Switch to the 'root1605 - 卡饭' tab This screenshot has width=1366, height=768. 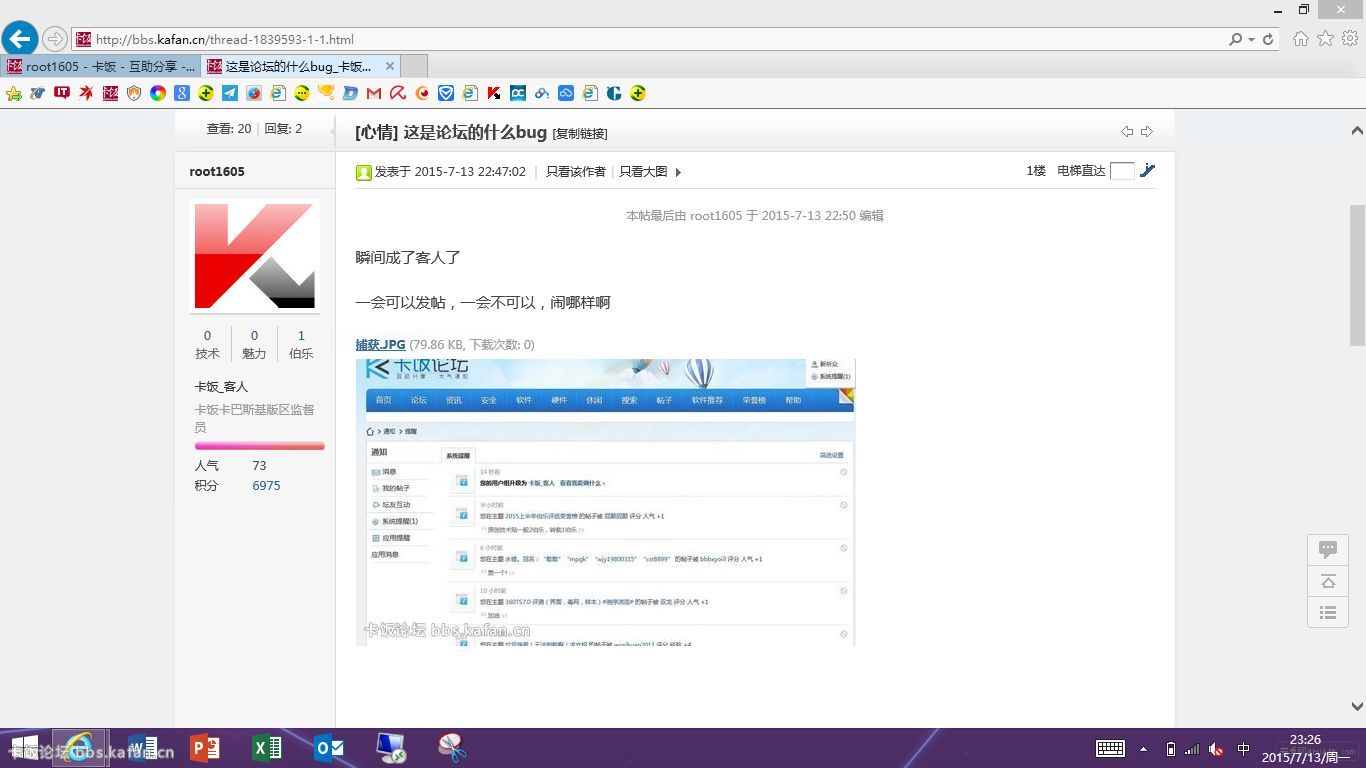(100, 66)
